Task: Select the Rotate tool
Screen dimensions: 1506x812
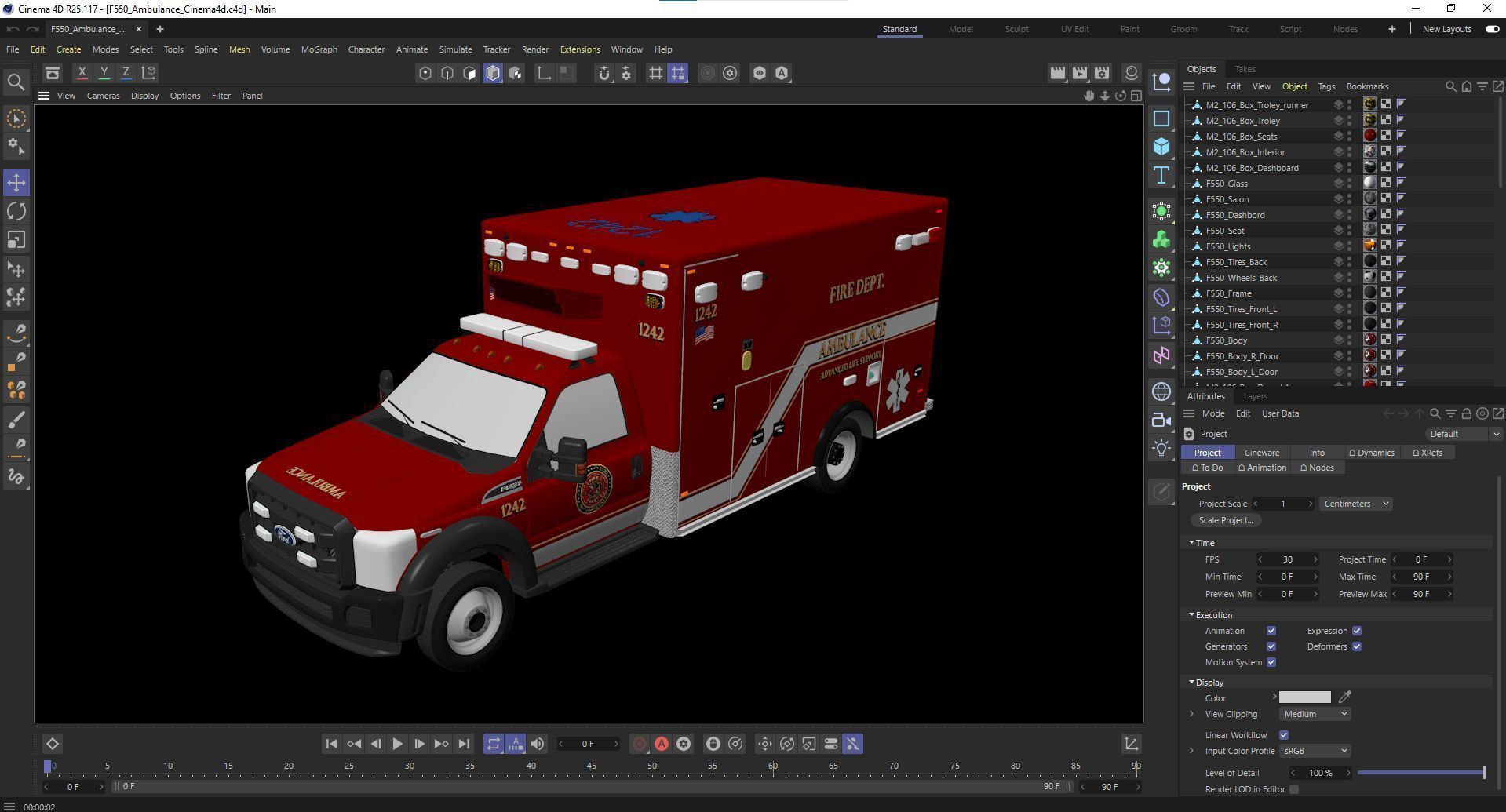Action: (x=16, y=211)
